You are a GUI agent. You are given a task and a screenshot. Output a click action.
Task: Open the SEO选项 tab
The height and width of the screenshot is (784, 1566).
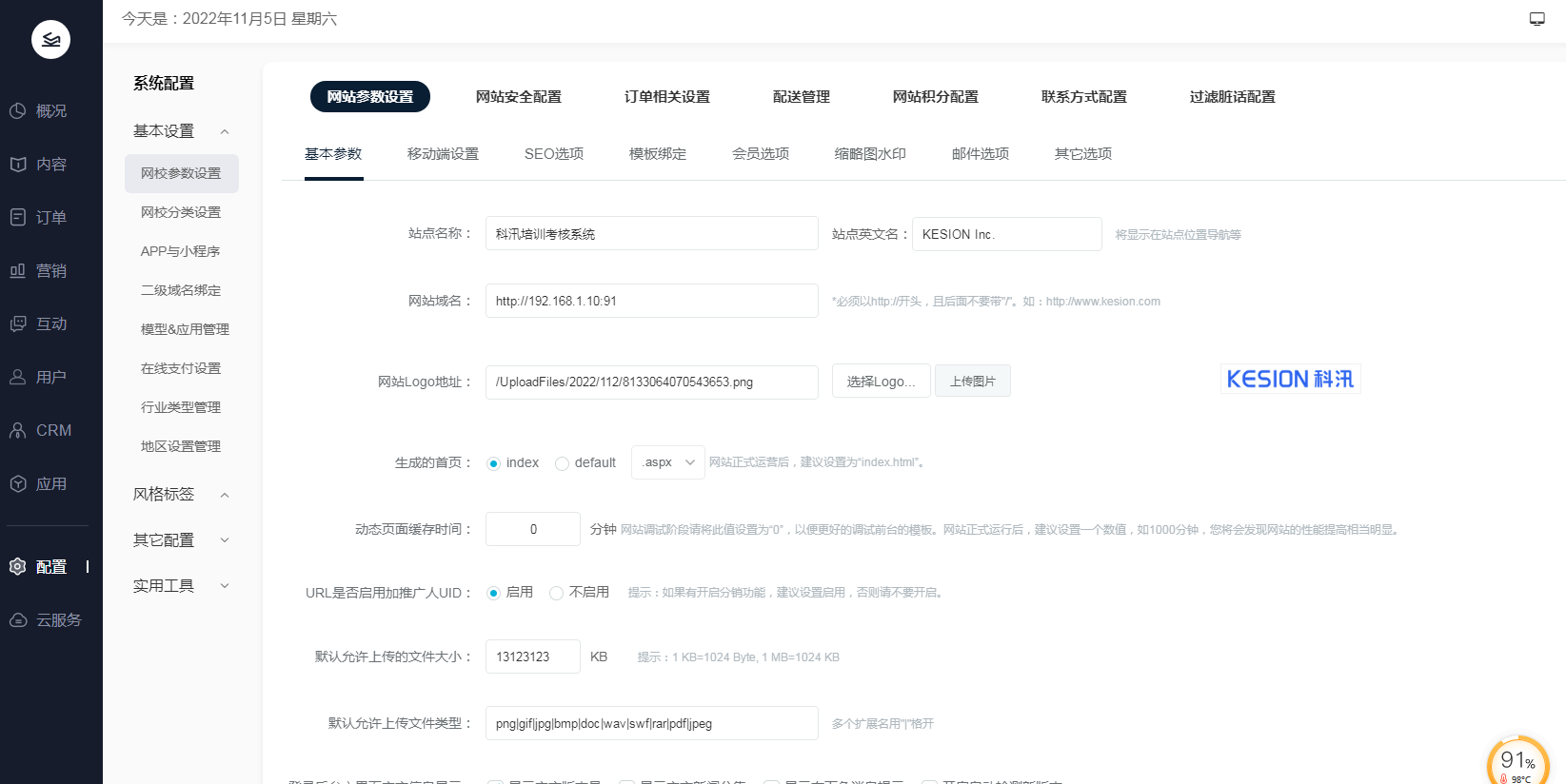click(x=553, y=154)
